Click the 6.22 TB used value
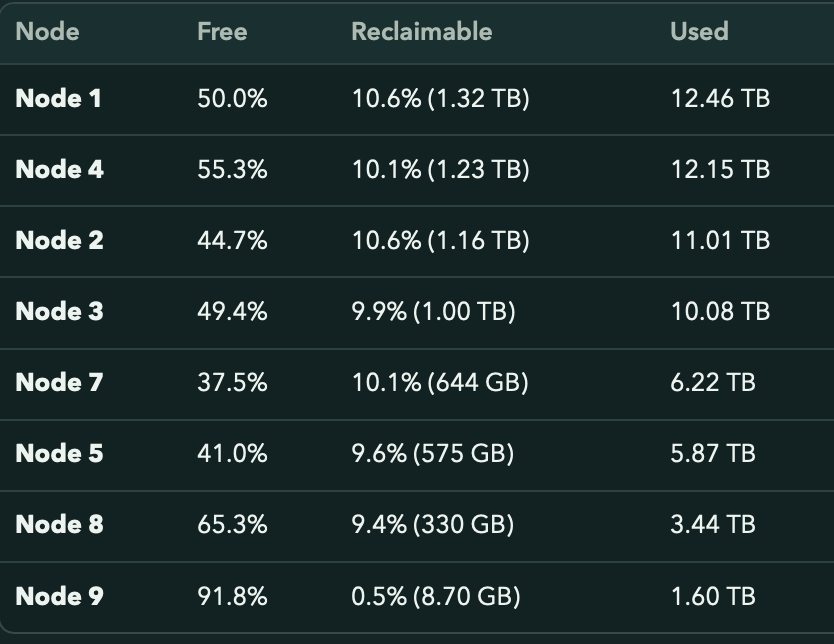This screenshot has height=644, width=834. 713,382
